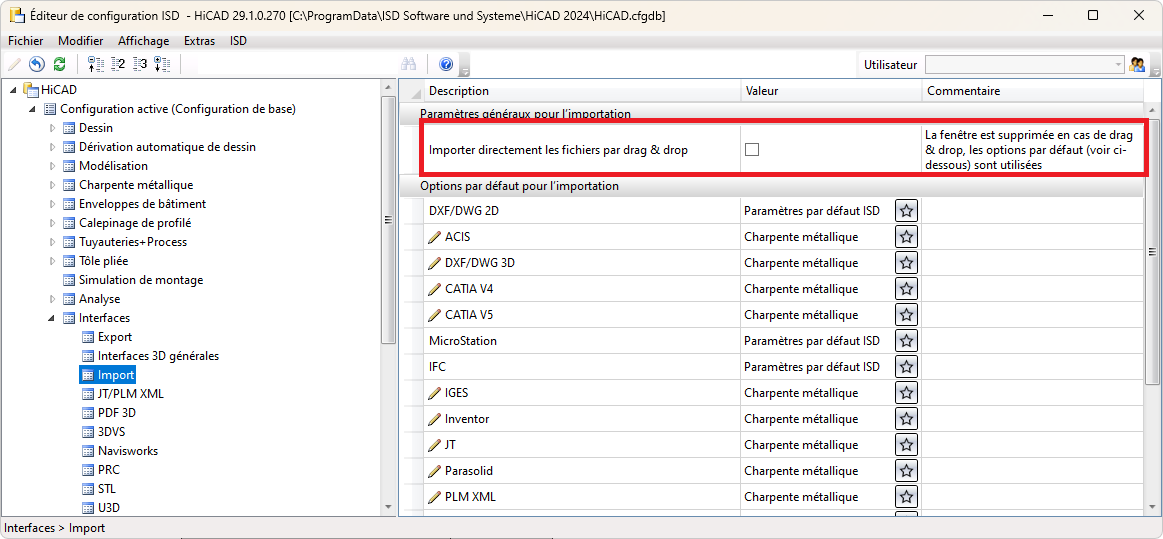Open help via blue question mark icon

click(x=446, y=65)
